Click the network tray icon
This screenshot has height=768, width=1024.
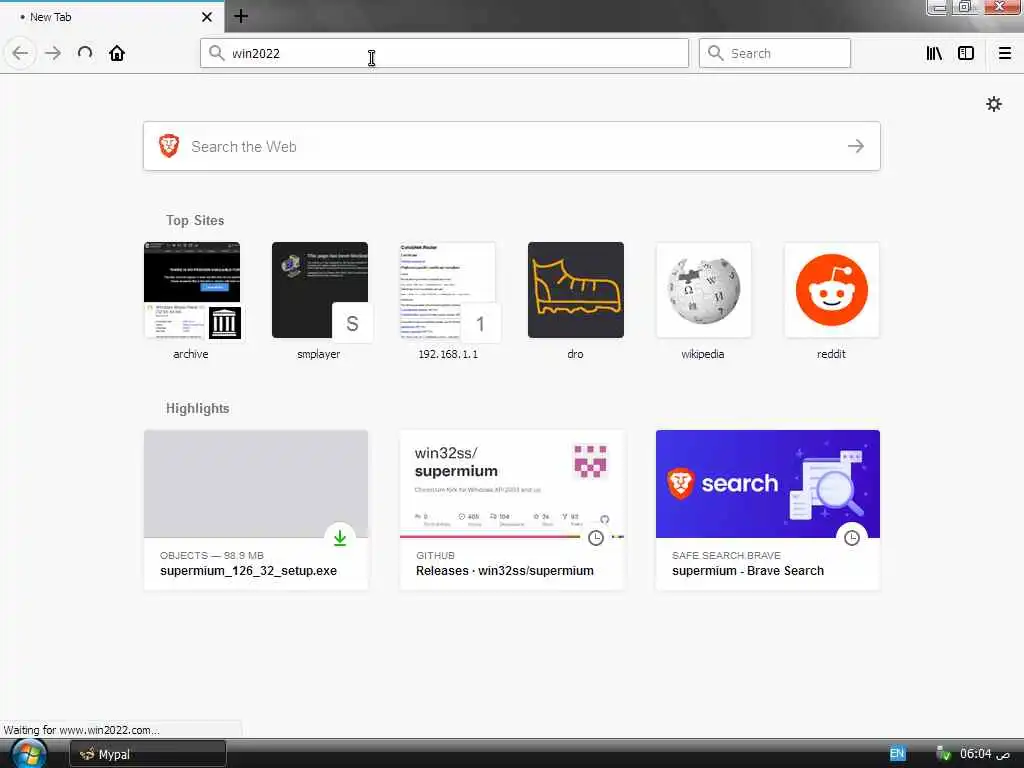[943, 754]
